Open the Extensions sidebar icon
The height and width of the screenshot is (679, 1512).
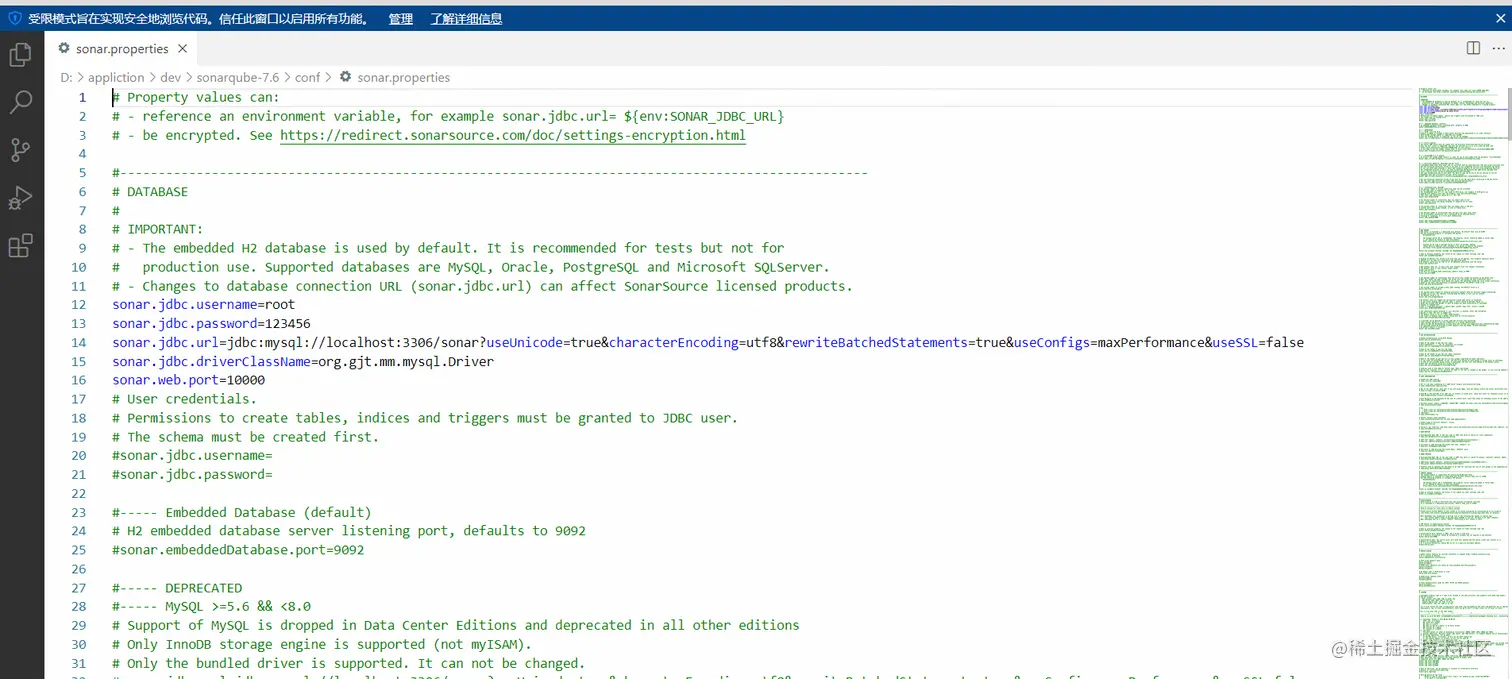pyautogui.click(x=20, y=246)
